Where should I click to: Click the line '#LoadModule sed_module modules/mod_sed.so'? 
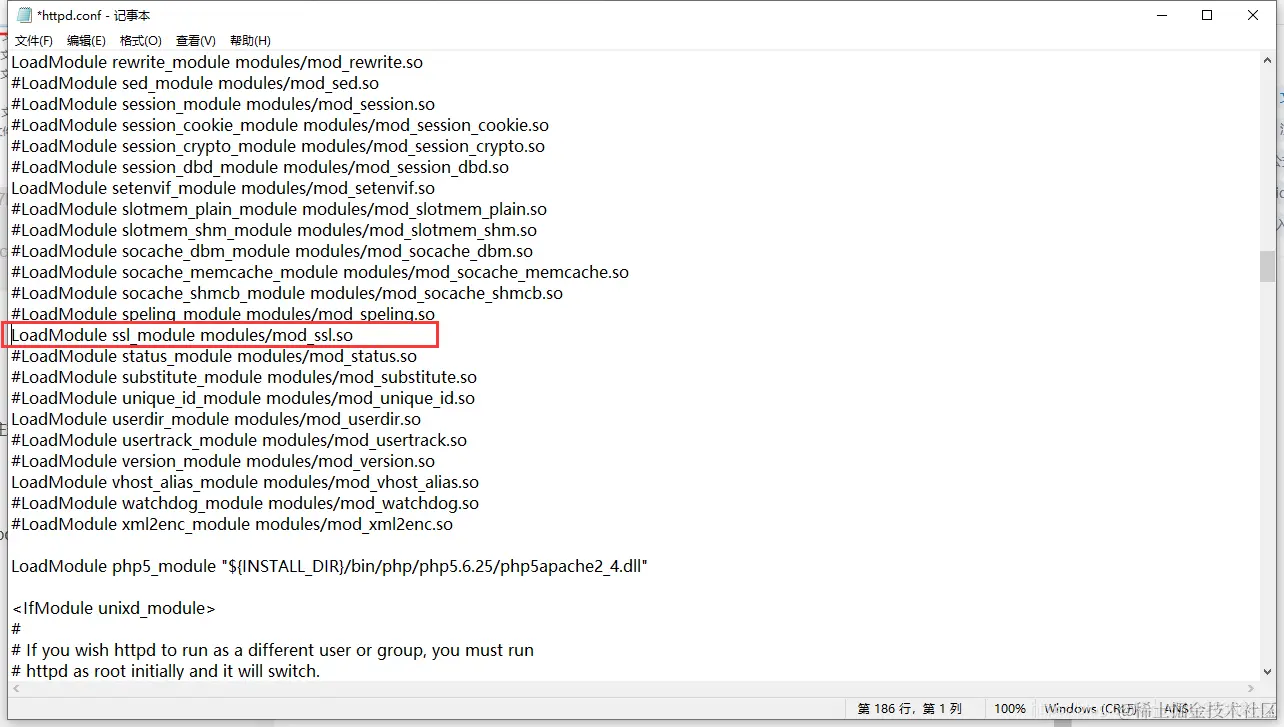195,83
